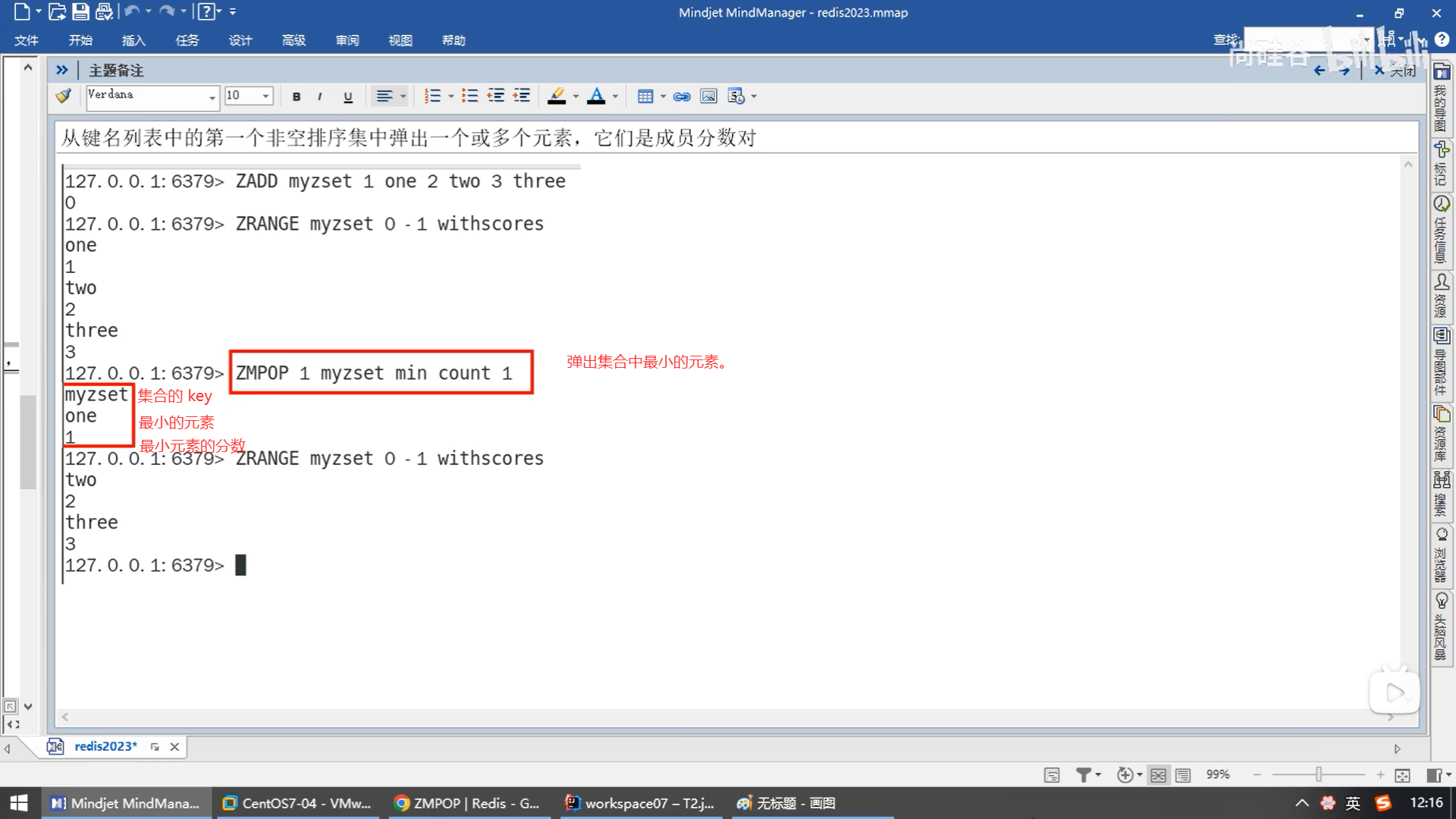This screenshot has height=819, width=1456.
Task: Insert an image into the notes
Action: 708,96
